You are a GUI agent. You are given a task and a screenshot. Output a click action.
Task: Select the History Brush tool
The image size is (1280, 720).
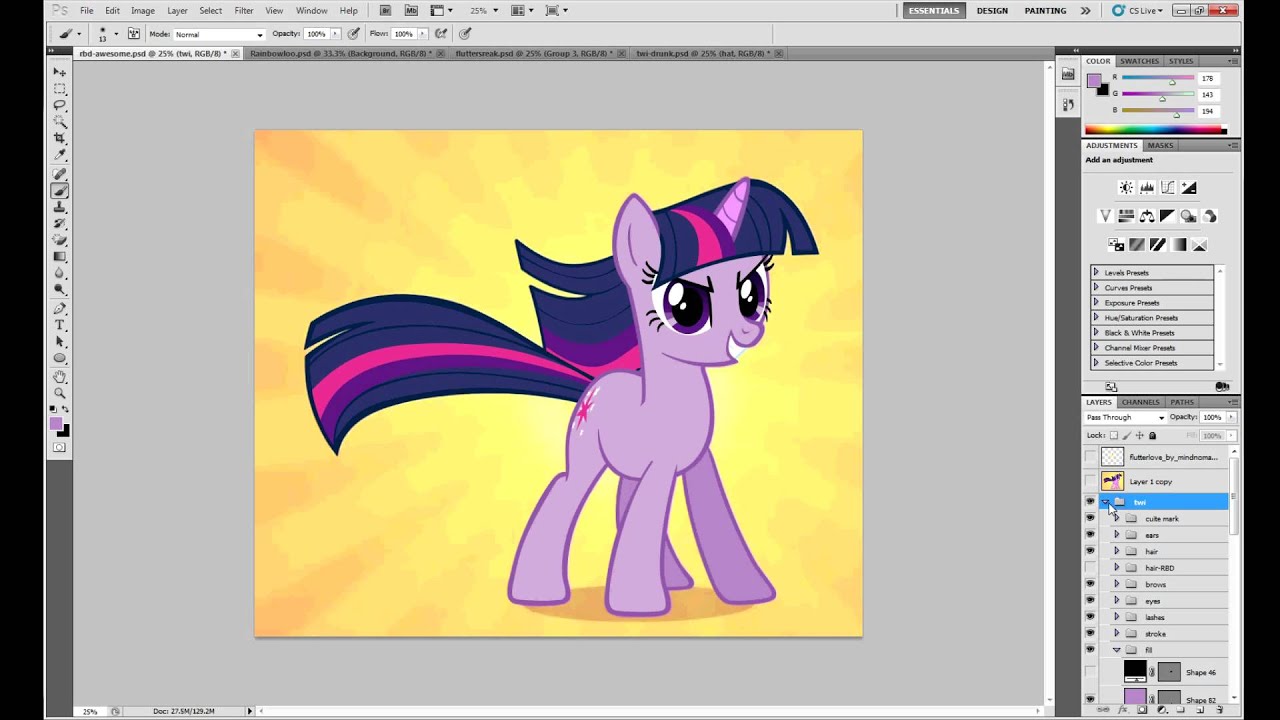click(x=60, y=224)
